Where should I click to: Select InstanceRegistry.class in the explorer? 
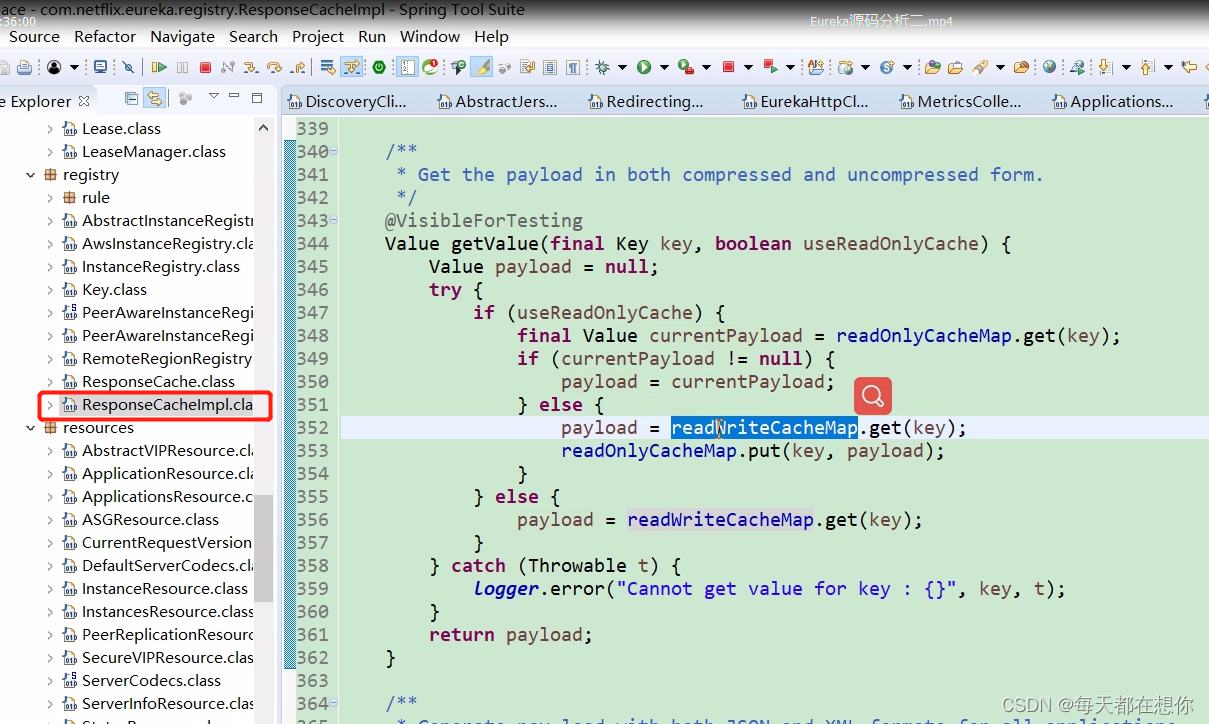(x=160, y=267)
